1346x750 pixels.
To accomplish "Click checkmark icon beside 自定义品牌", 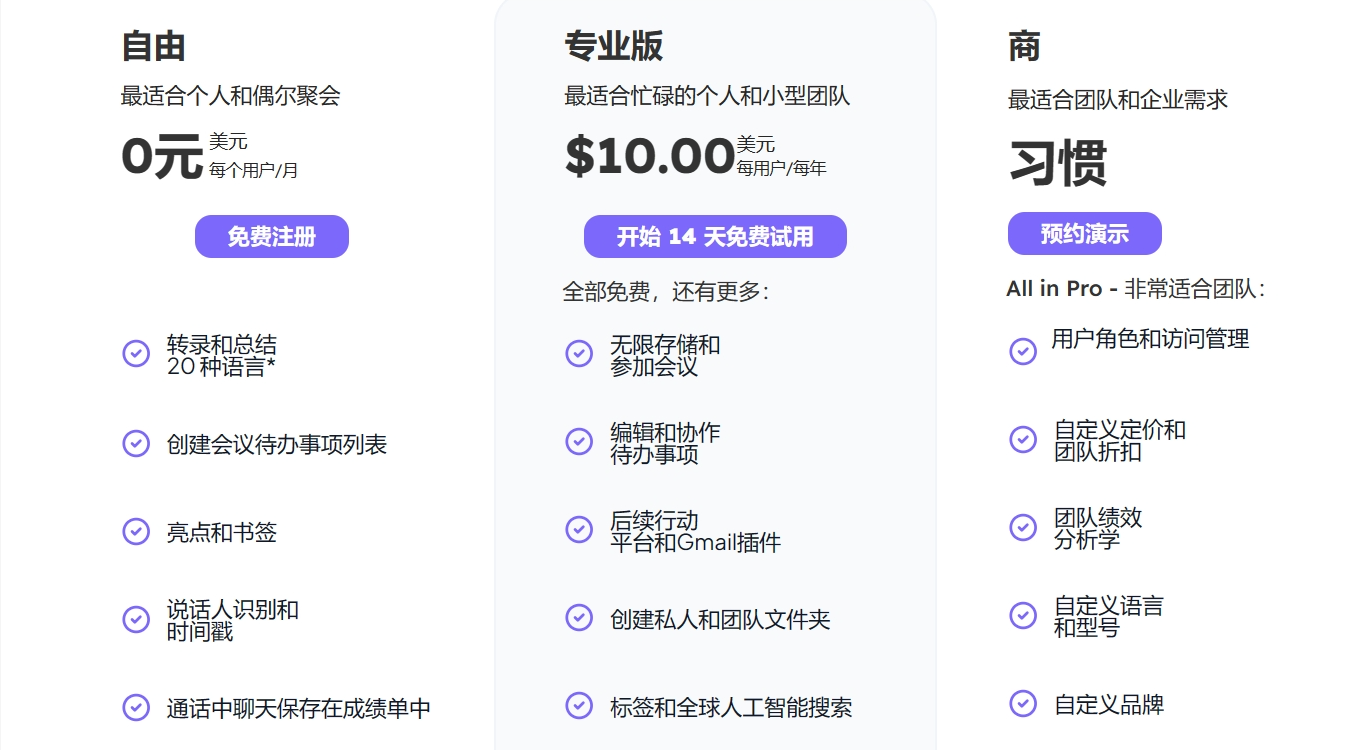I will point(1022,703).
